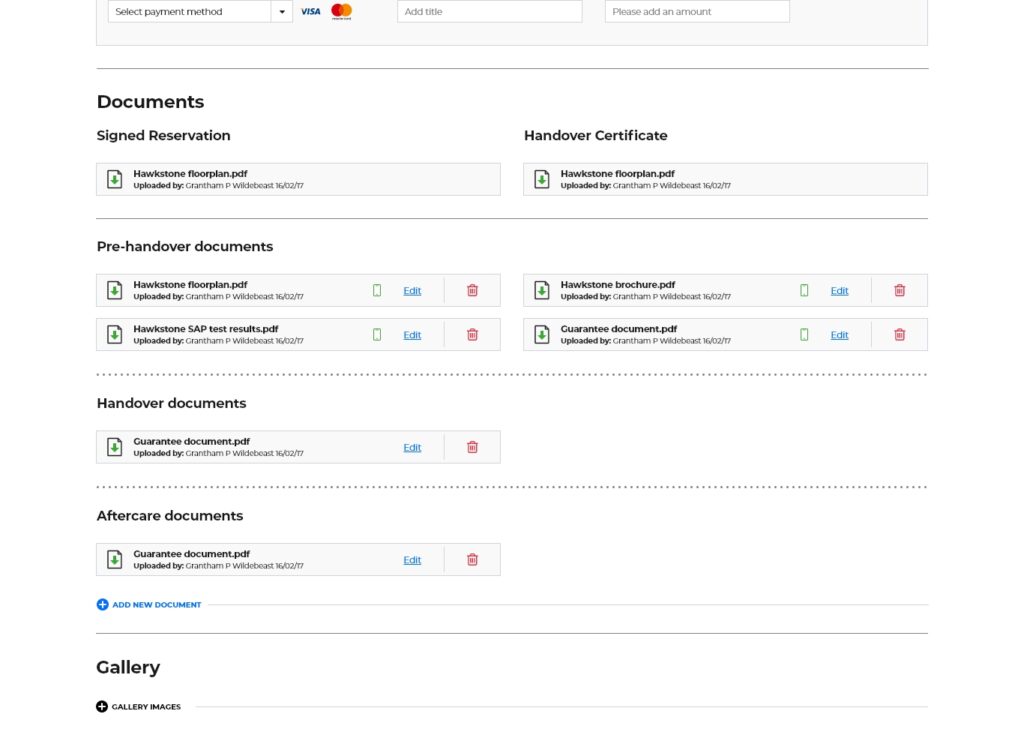The image size is (1024, 729).
Task: Focus the Please add an amount field
Action: (x=696, y=12)
